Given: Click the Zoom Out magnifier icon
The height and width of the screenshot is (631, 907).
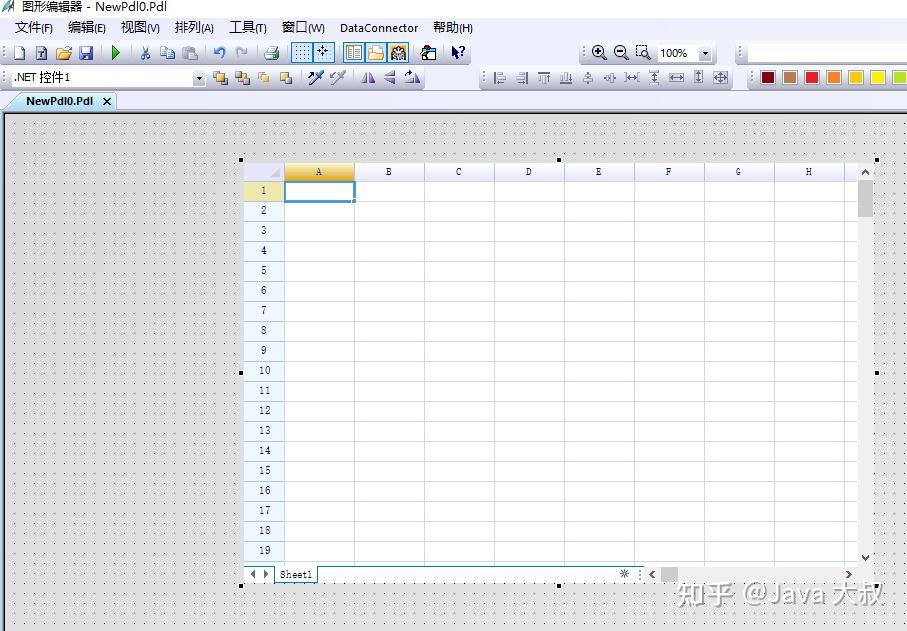Looking at the screenshot, I should (x=620, y=52).
